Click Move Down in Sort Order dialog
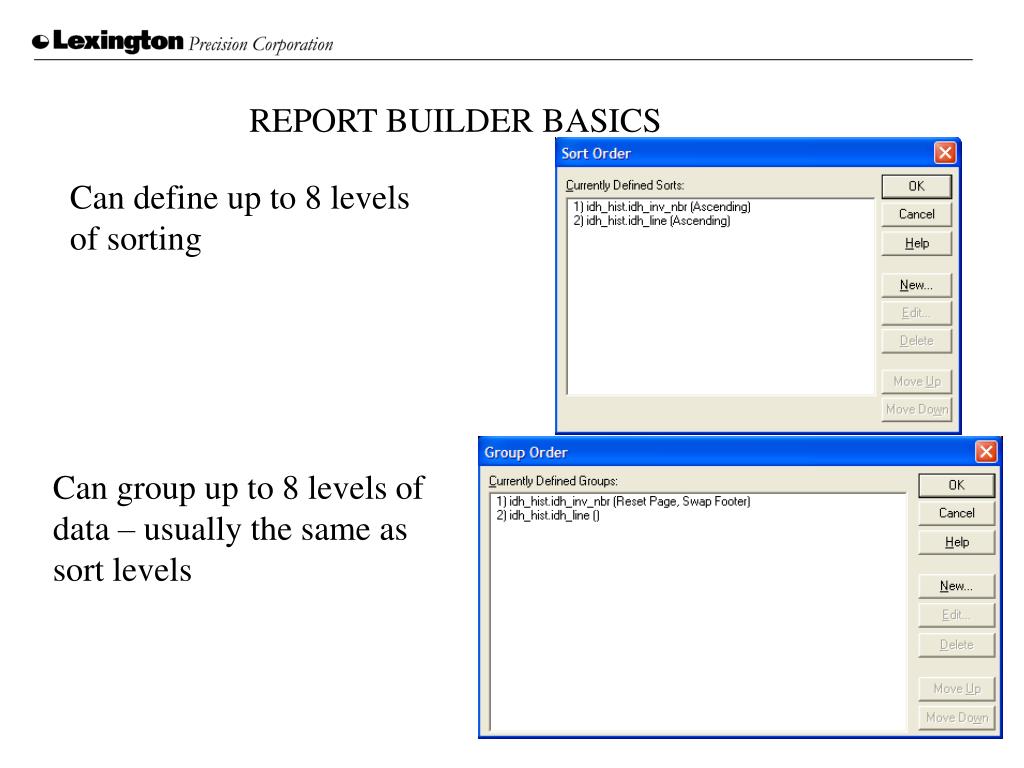1024x768 pixels. (916, 409)
